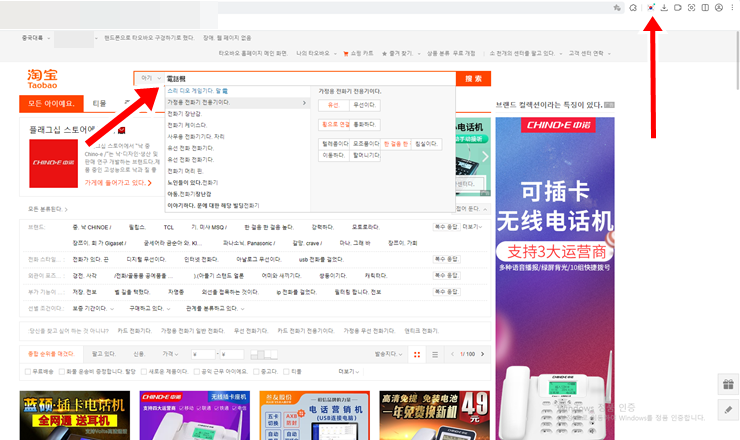Expand 더보기 next to the checkbox filters

click(x=349, y=372)
